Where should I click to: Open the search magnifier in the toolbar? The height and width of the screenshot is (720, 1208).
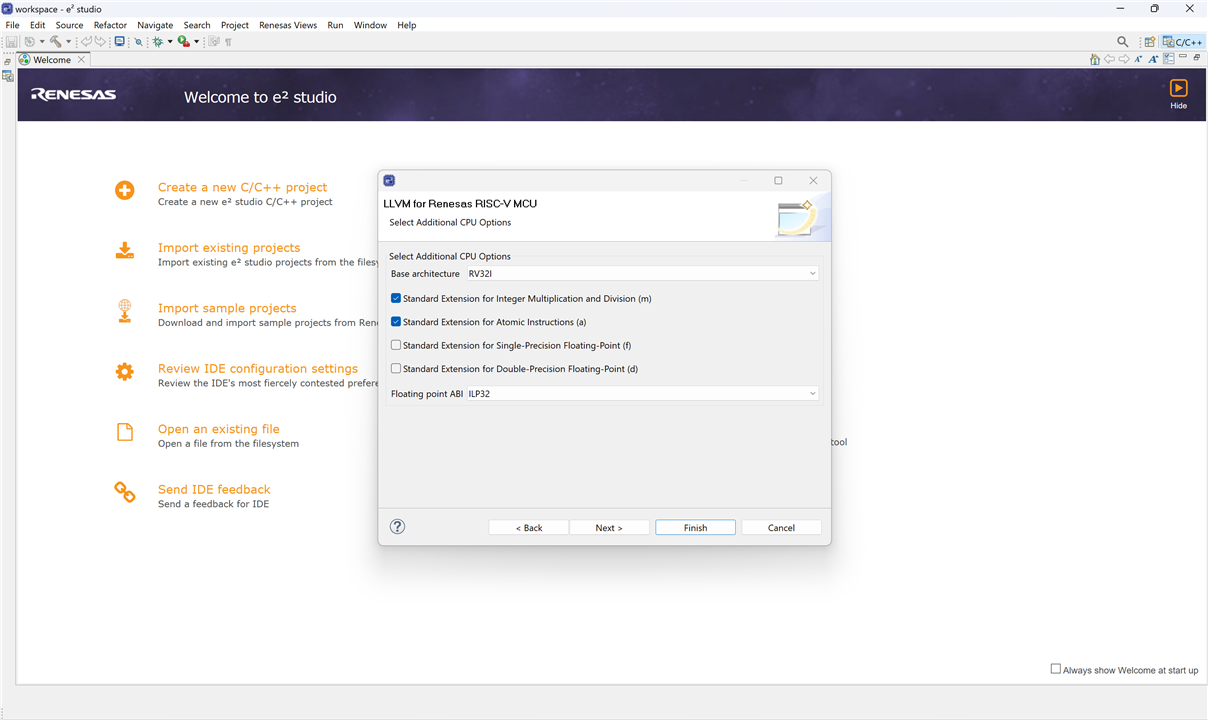tap(1122, 42)
